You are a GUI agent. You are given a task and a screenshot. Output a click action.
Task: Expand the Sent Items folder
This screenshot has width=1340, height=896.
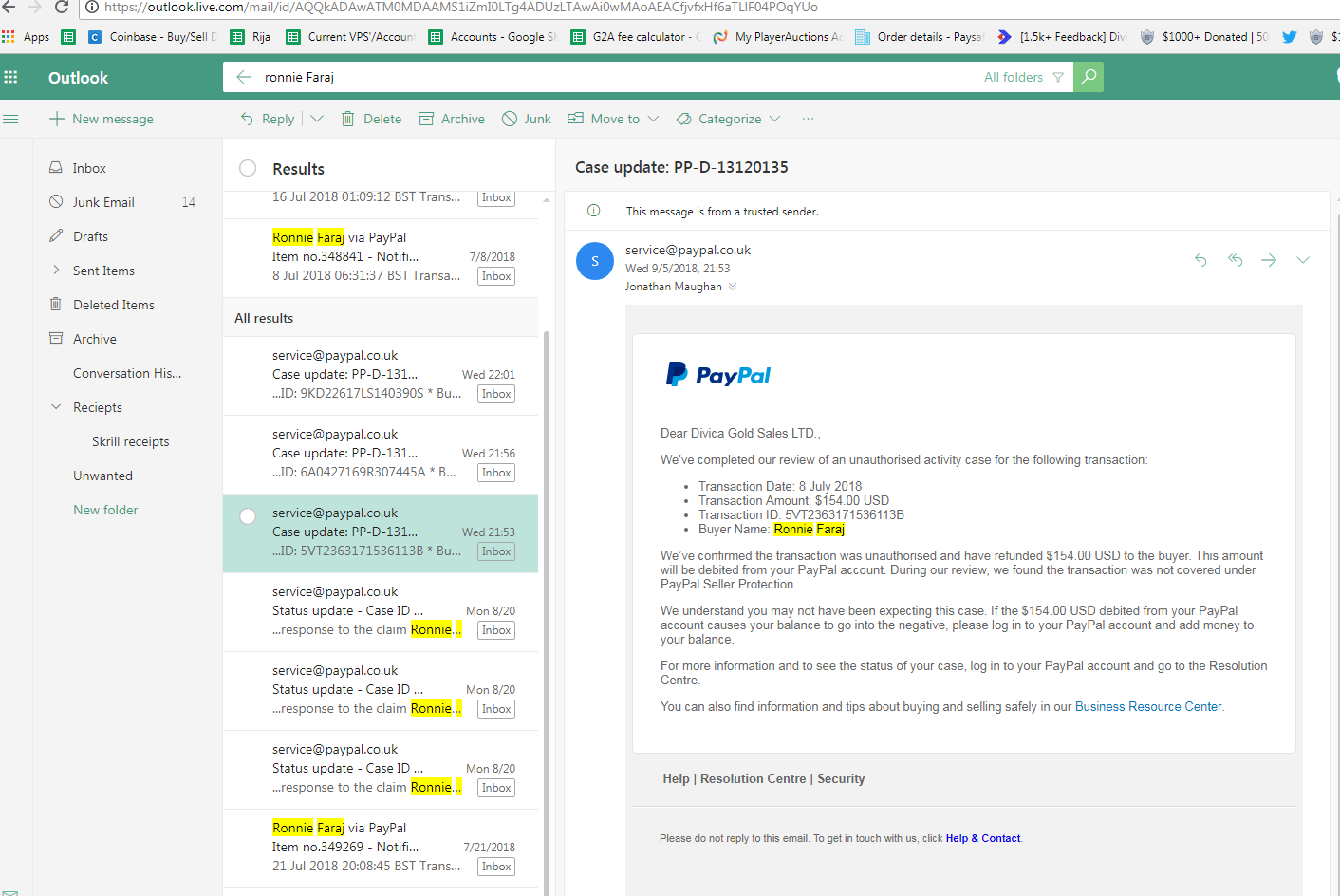click(x=56, y=271)
